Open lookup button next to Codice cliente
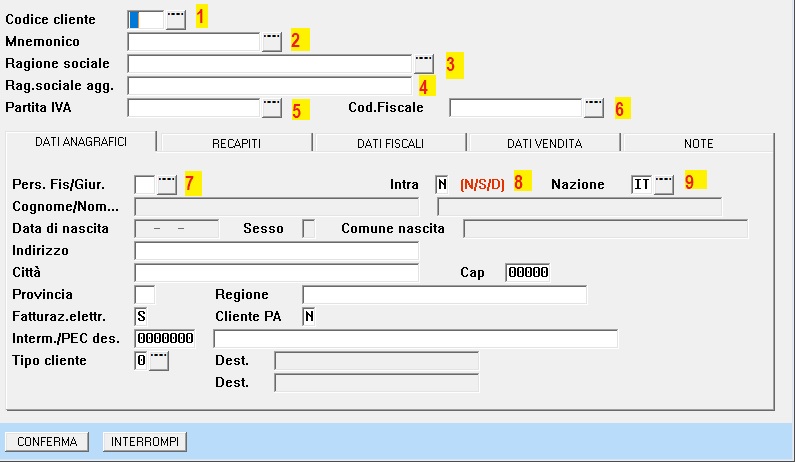795x462 pixels. pos(176,20)
